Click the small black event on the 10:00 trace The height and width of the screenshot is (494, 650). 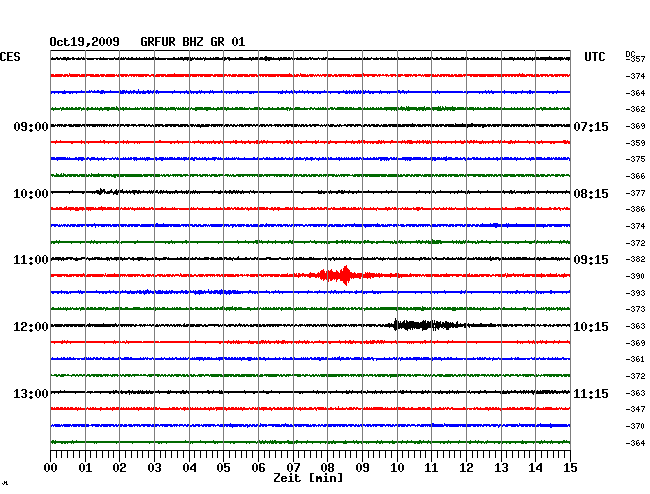click(x=109, y=191)
